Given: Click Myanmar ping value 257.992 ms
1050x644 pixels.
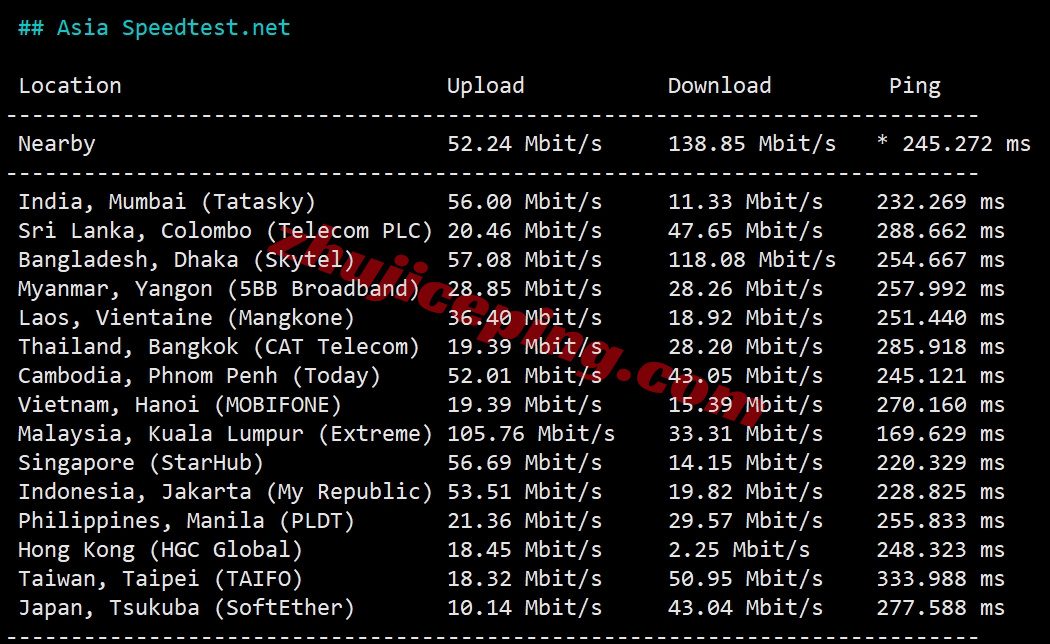Looking at the screenshot, I should click(941, 289).
